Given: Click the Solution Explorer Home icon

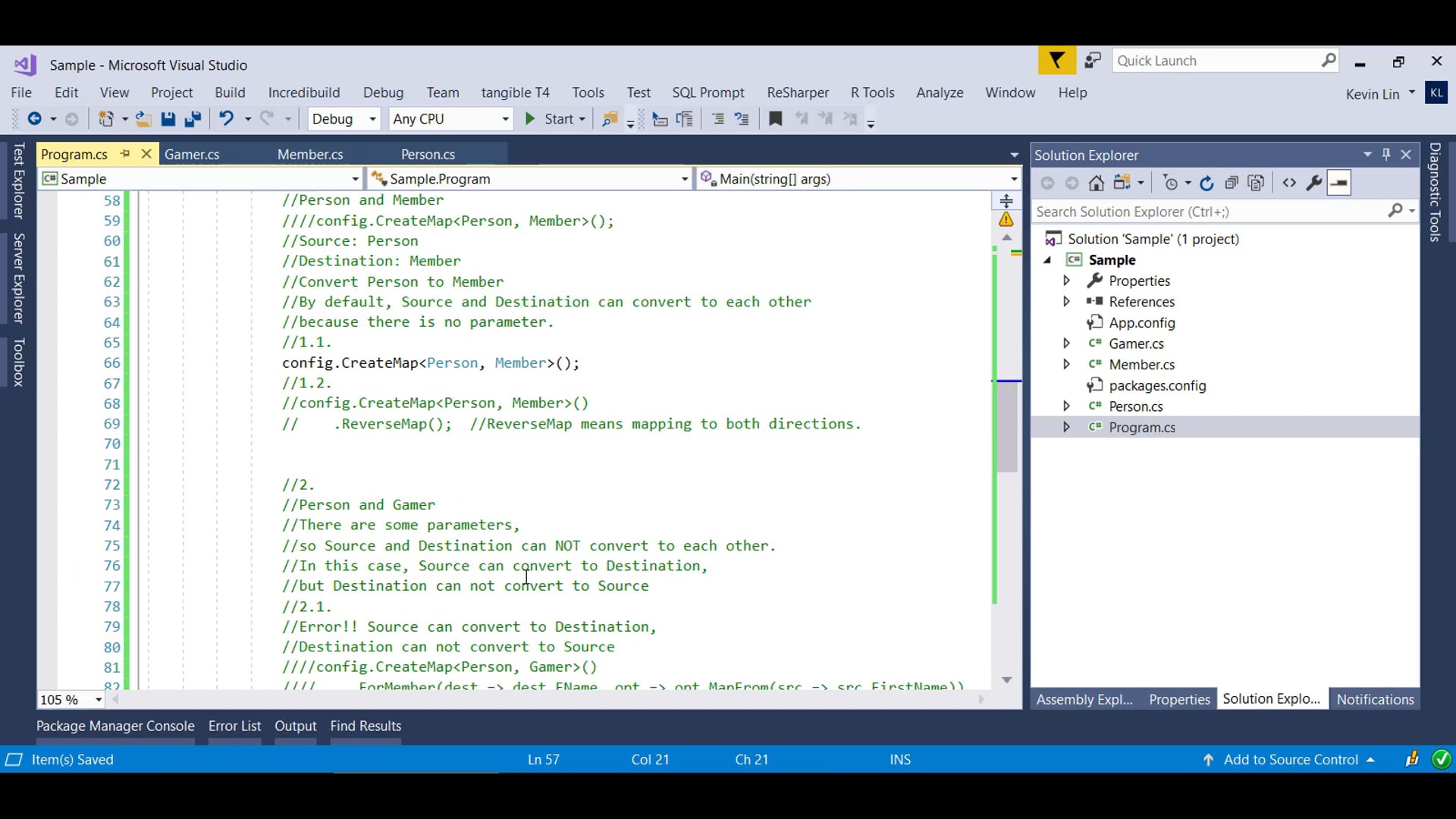Looking at the screenshot, I should pos(1096,183).
